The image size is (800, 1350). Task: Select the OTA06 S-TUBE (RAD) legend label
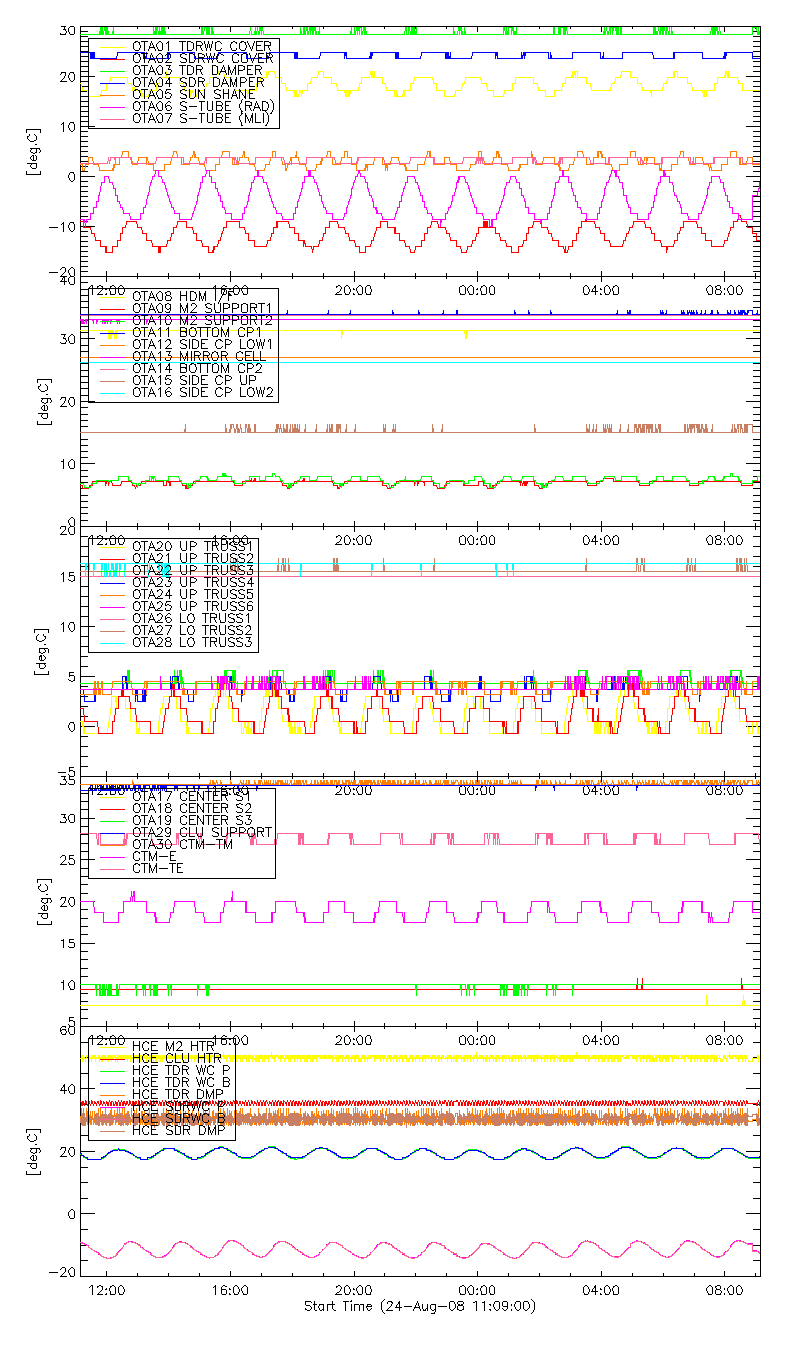pyautogui.click(x=205, y=106)
